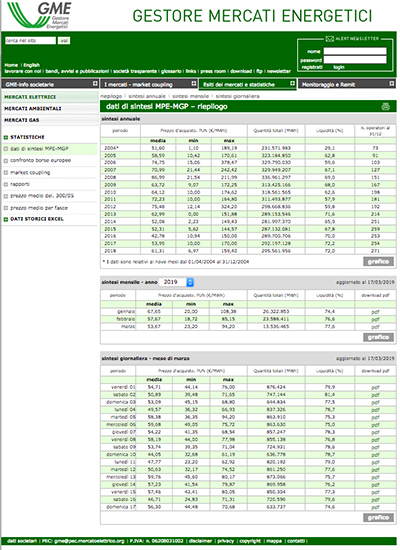Open prezzo medio del. 300/05 item
The width and height of the screenshot is (400, 550).
42,196
